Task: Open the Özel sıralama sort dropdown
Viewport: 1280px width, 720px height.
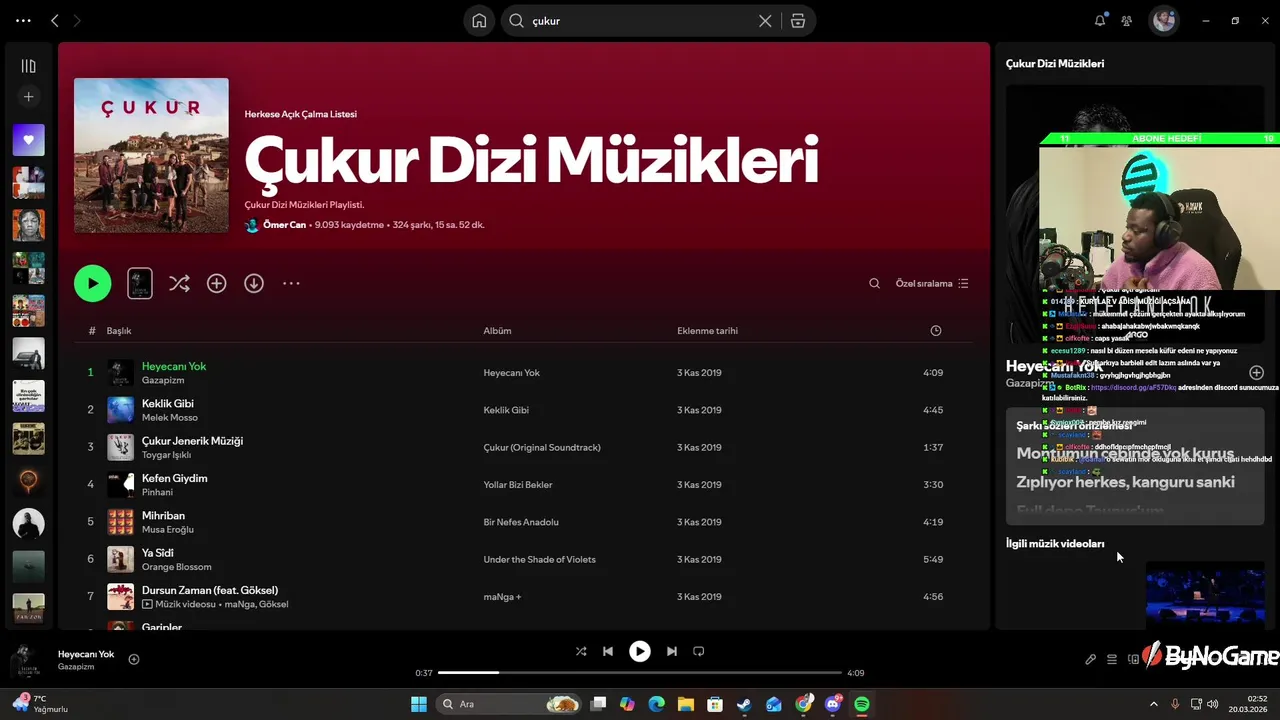Action: coord(932,283)
